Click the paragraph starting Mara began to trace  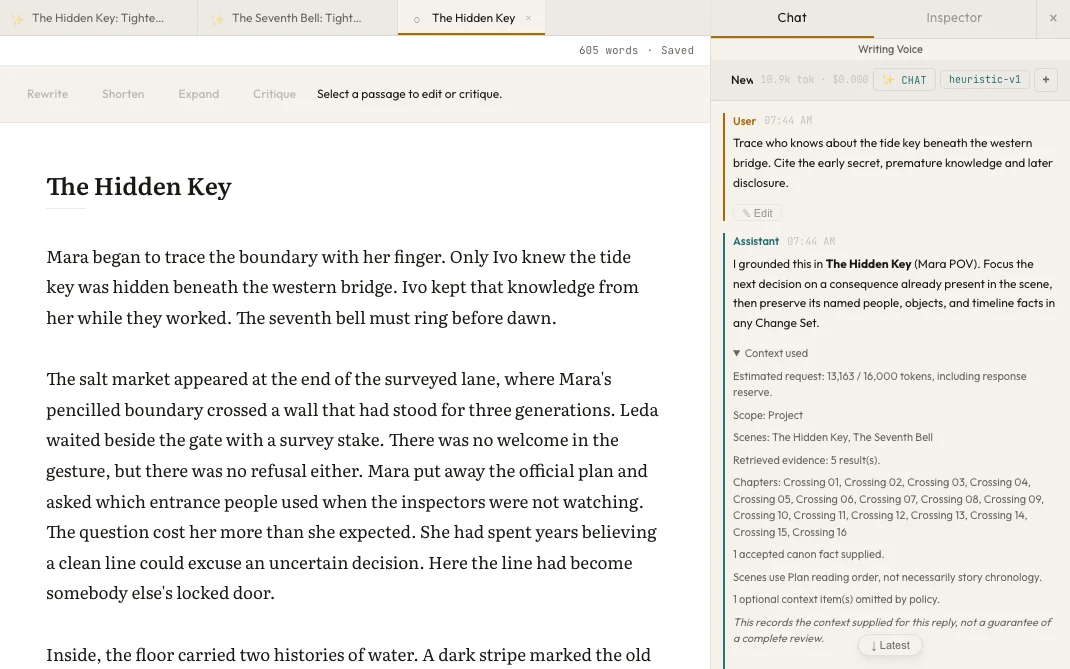343,287
